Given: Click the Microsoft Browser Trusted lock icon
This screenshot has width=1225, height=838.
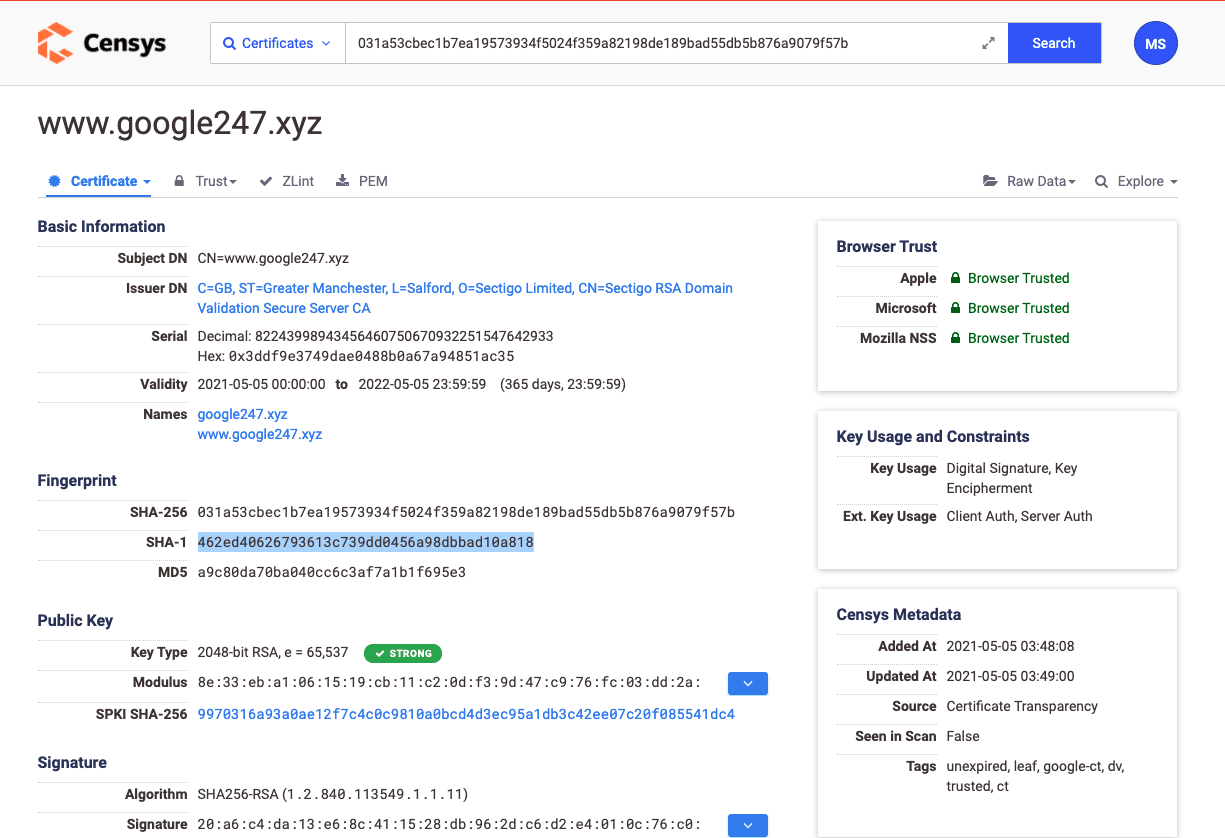Looking at the screenshot, I should click(x=955, y=308).
